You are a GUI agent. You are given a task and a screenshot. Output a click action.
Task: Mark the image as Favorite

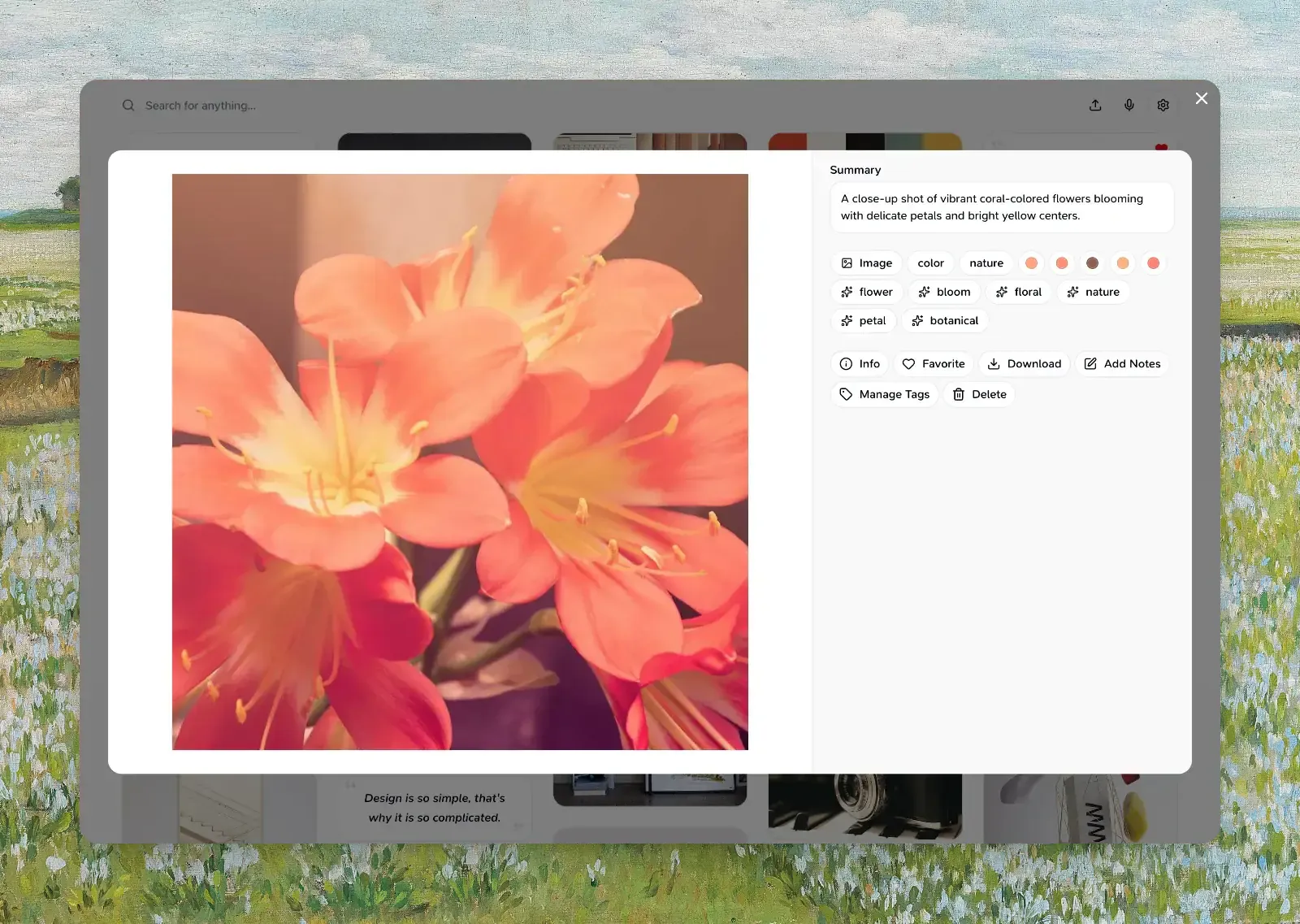(934, 364)
